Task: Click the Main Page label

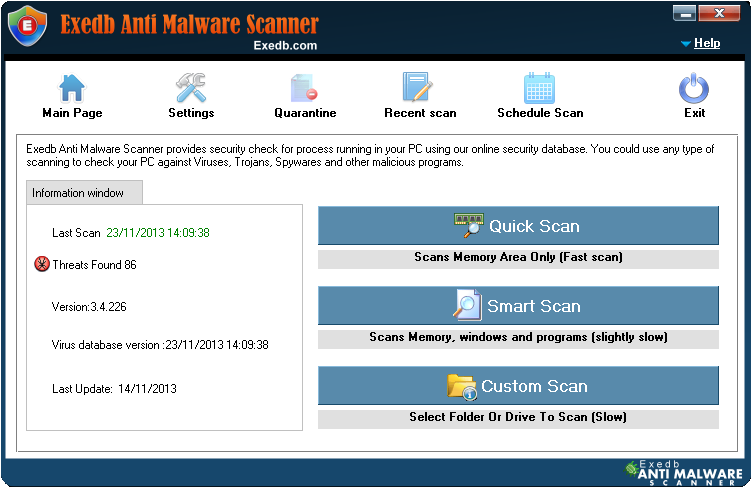Action: click(72, 113)
